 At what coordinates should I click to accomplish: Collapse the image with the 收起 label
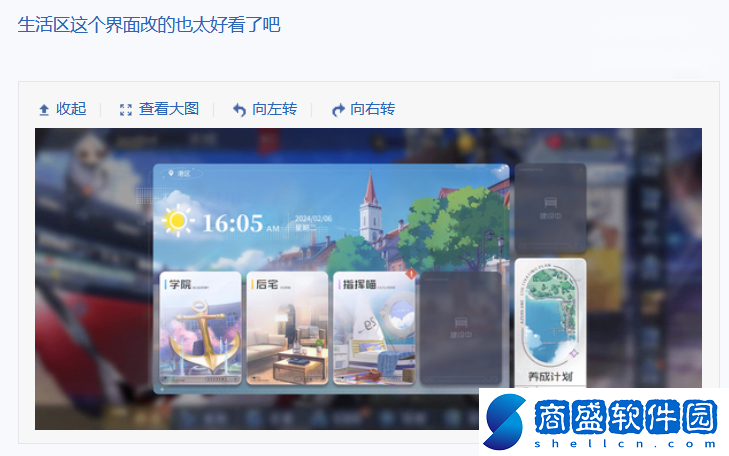(x=71, y=109)
